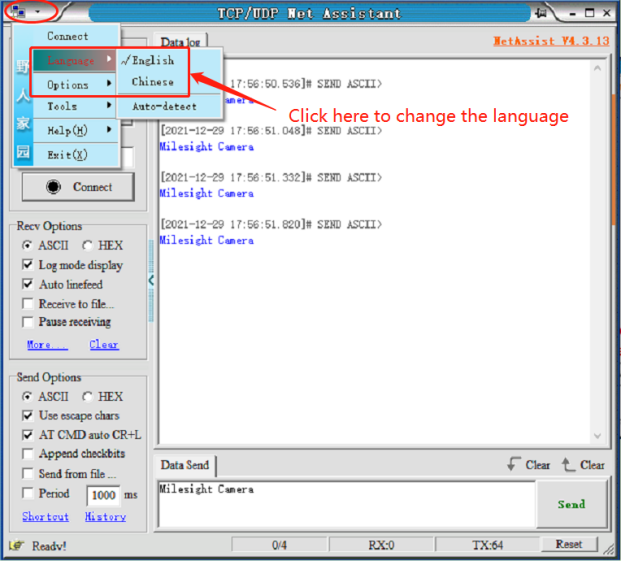The image size is (621, 561).
Task: Toggle Use escape chars checkbox
Action: [28, 415]
